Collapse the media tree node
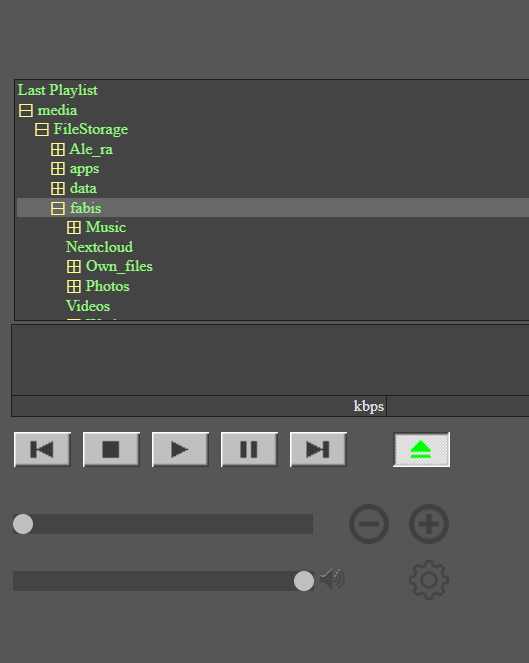Screen dimensions: 529x663 click(26, 111)
